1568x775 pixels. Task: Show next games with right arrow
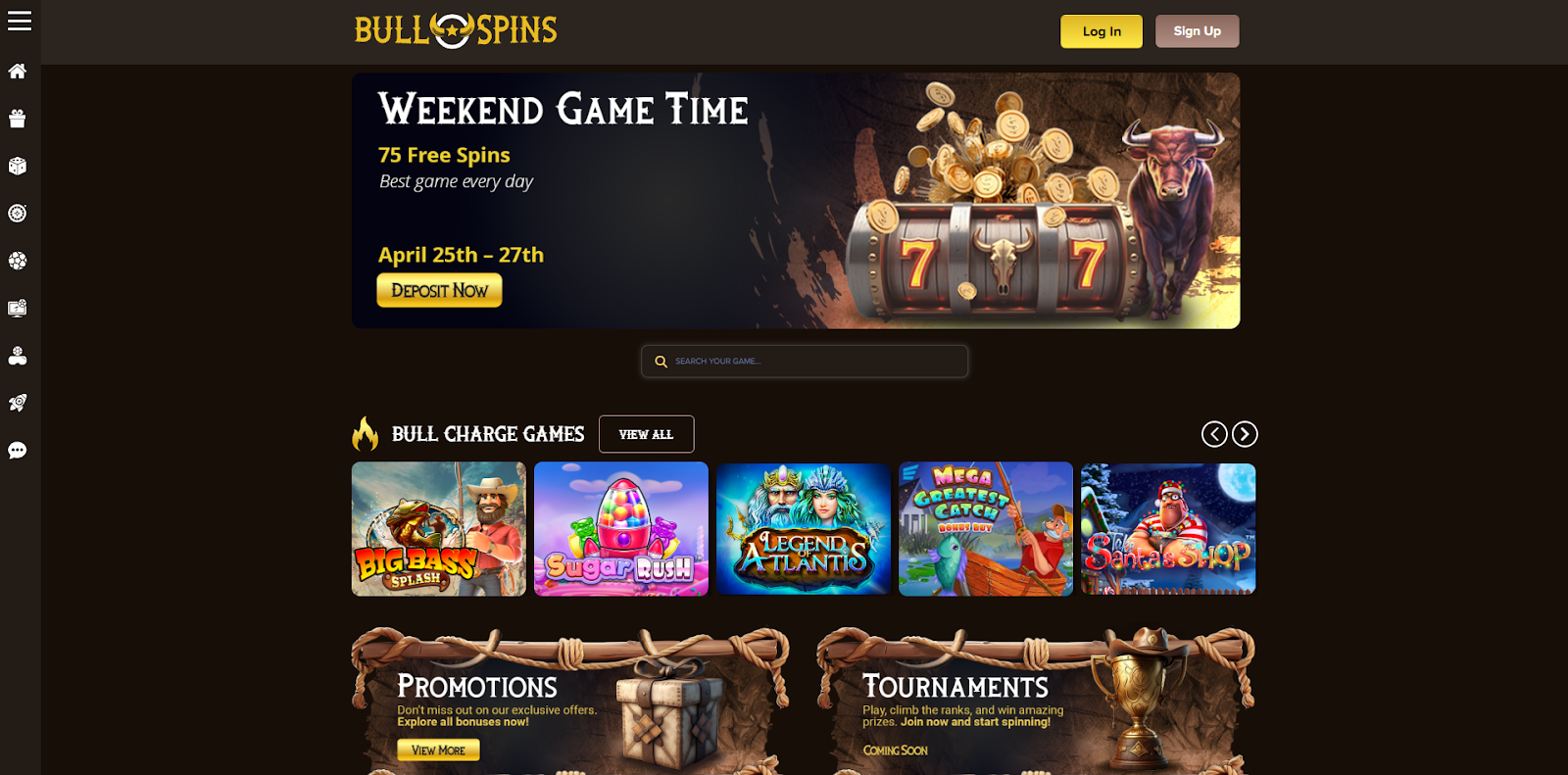[x=1245, y=434]
